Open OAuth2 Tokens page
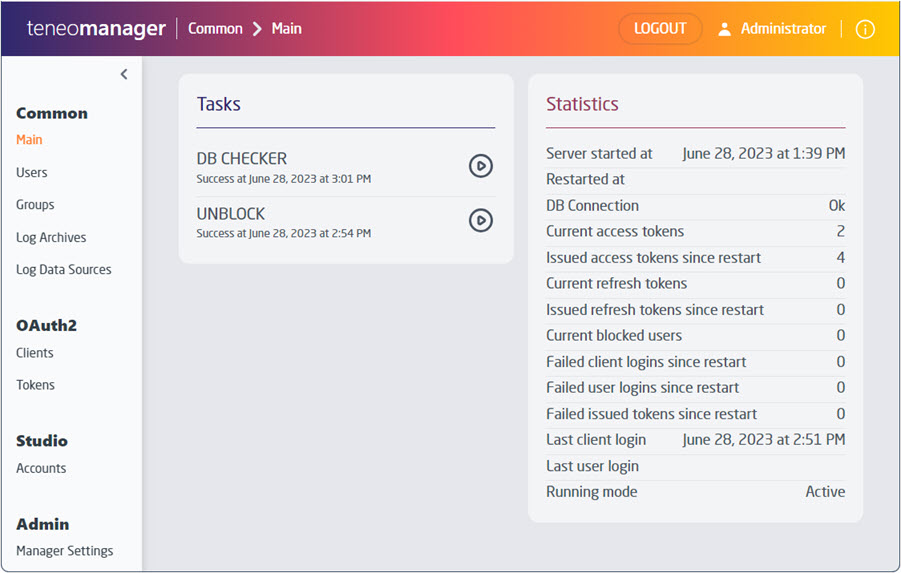Screen dimensions: 901x573 click(35, 385)
